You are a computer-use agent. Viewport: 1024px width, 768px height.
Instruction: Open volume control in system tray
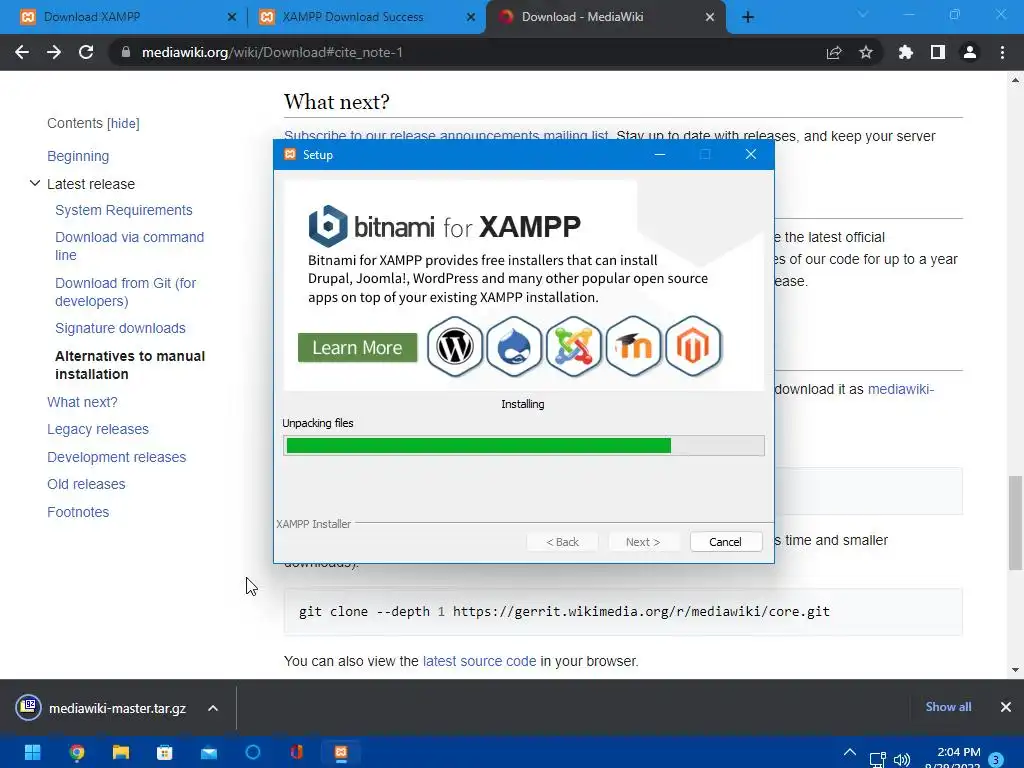tap(902, 759)
